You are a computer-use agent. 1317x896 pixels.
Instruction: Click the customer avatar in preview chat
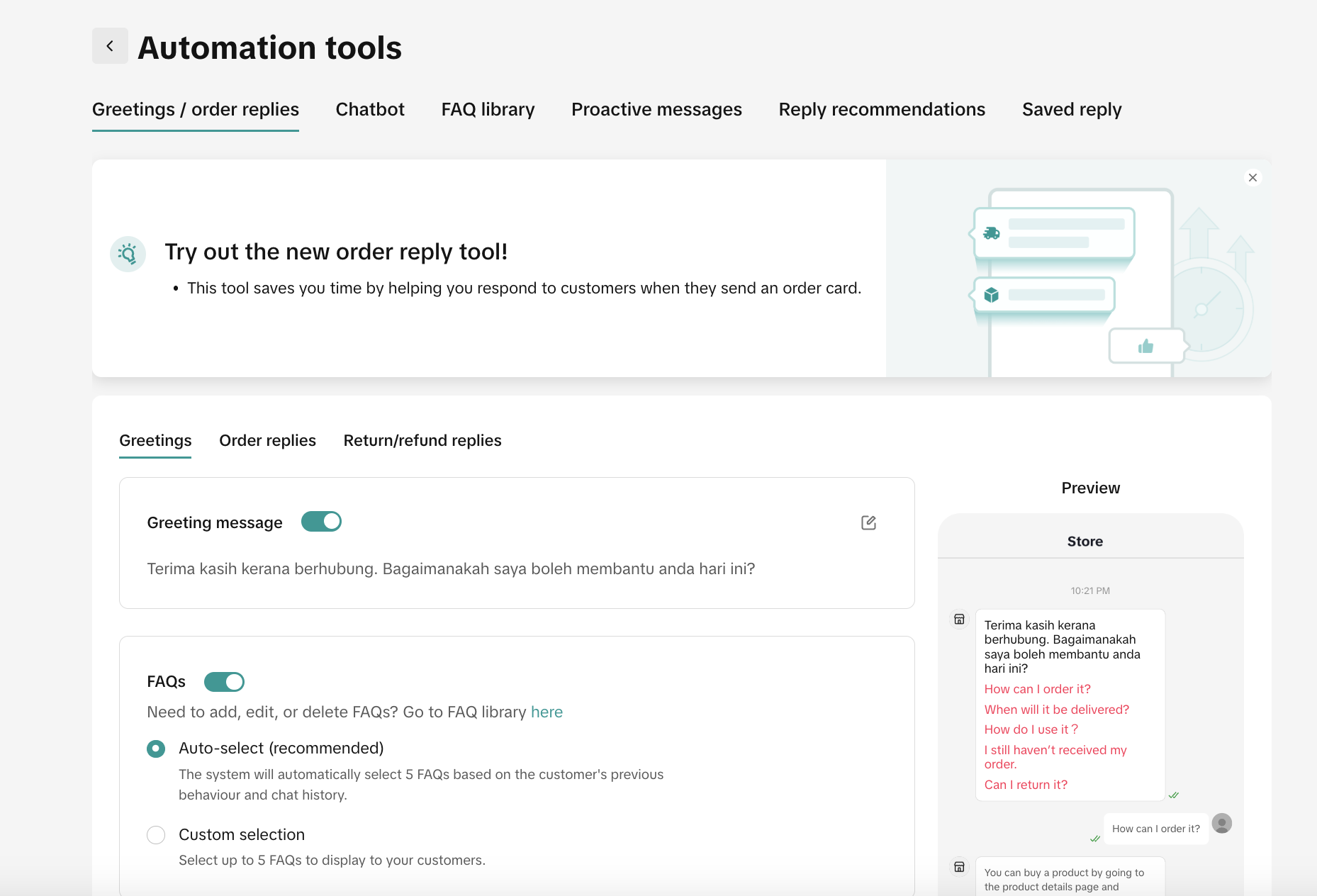[1221, 823]
